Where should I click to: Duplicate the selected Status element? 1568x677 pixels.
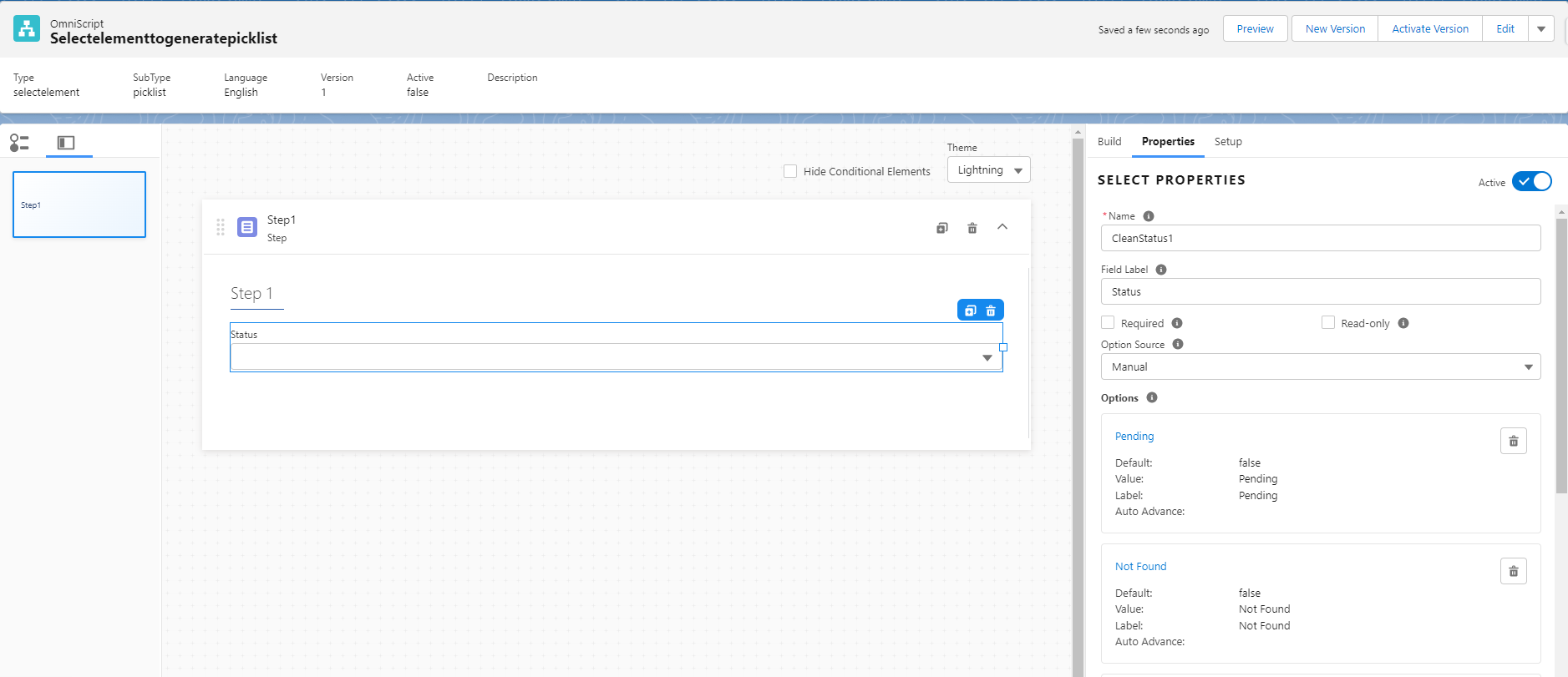pos(970,311)
